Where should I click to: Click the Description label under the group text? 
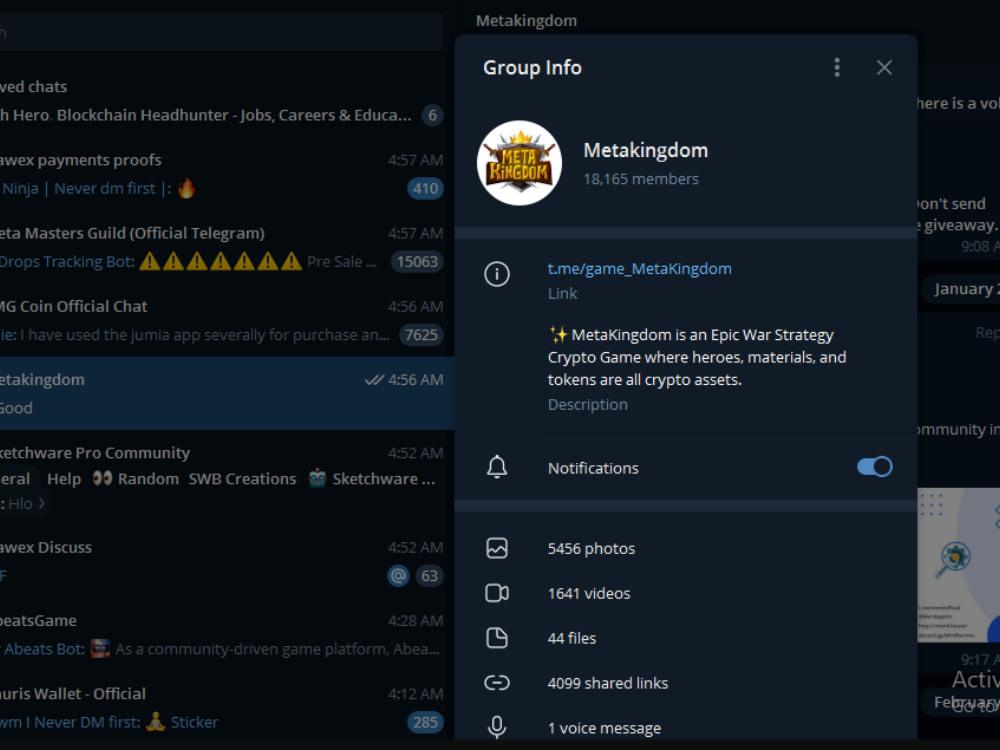click(x=587, y=404)
